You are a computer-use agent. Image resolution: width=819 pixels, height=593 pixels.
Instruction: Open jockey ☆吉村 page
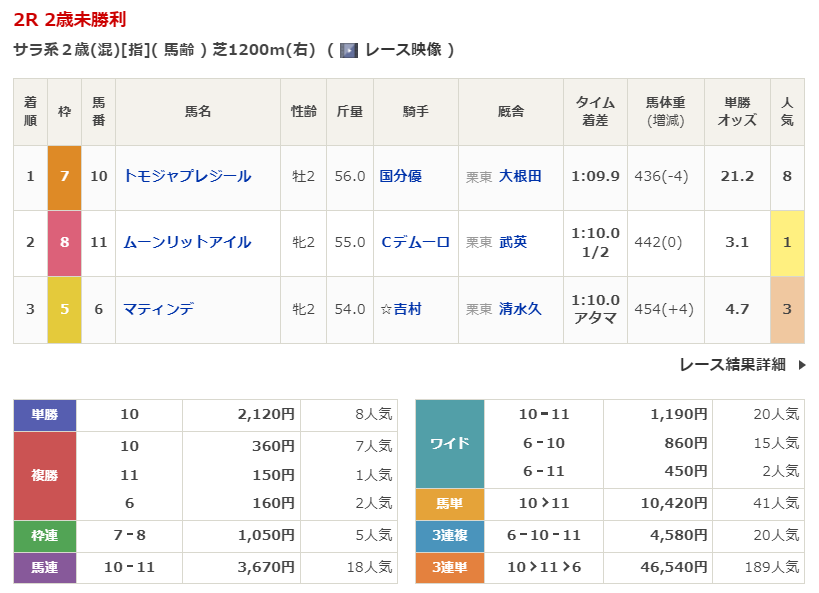point(401,309)
